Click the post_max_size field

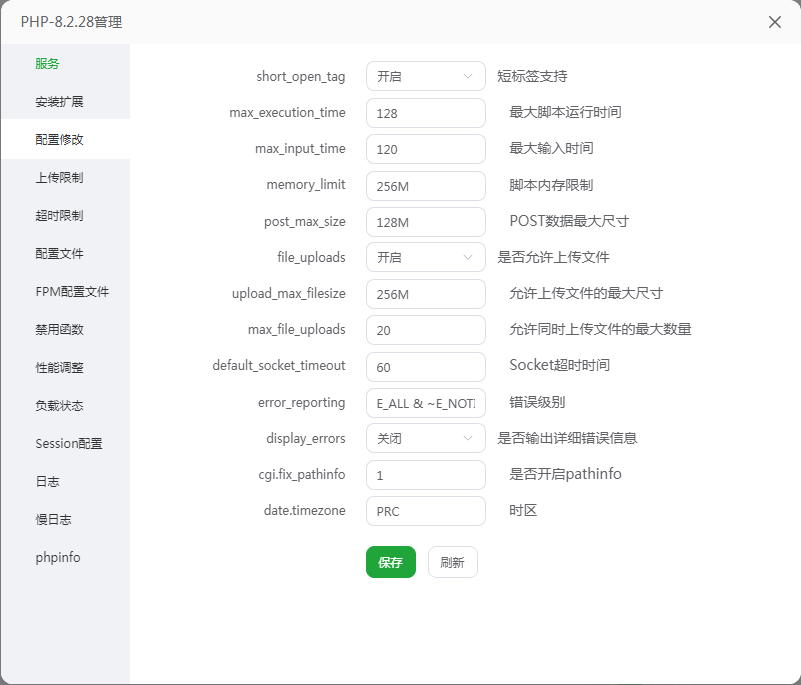point(425,222)
